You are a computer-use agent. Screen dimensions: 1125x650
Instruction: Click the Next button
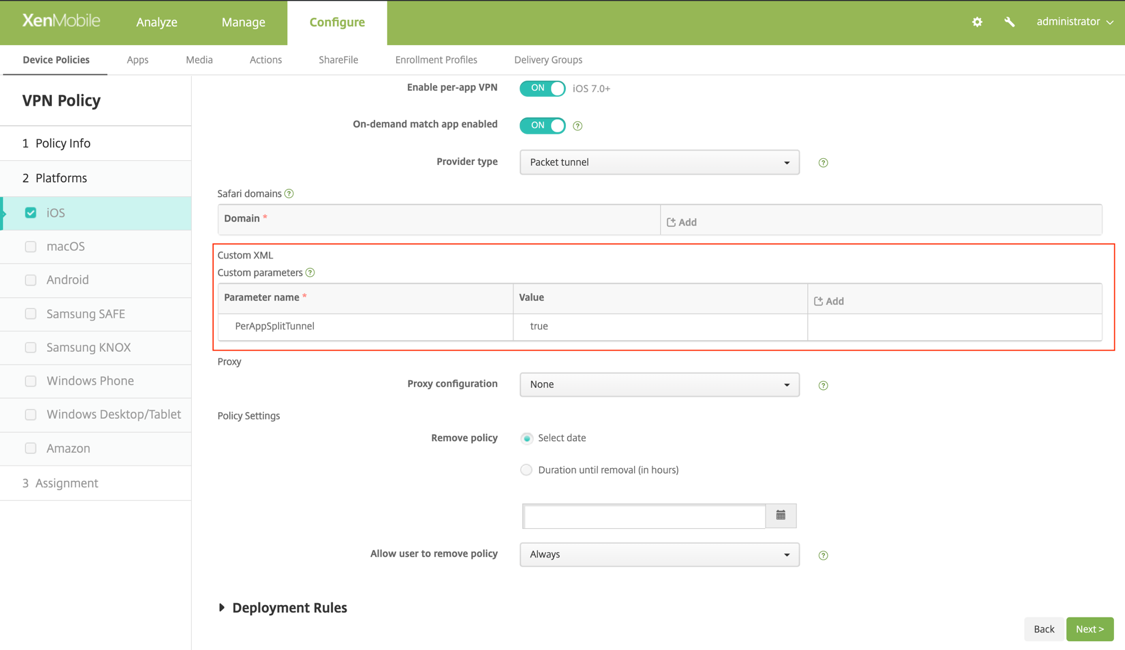[1090, 629]
